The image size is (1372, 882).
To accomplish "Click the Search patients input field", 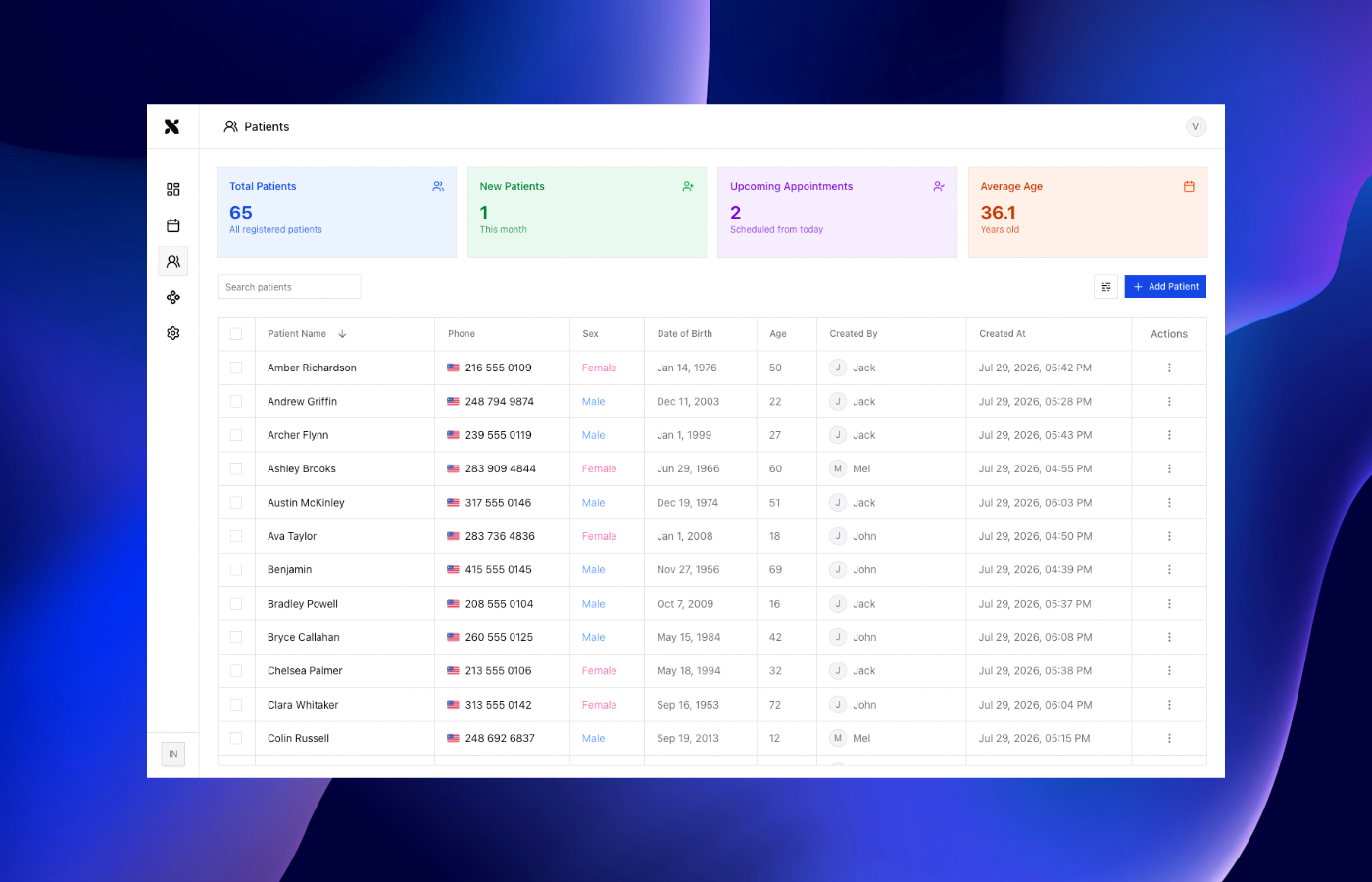I will pyautogui.click(x=289, y=287).
